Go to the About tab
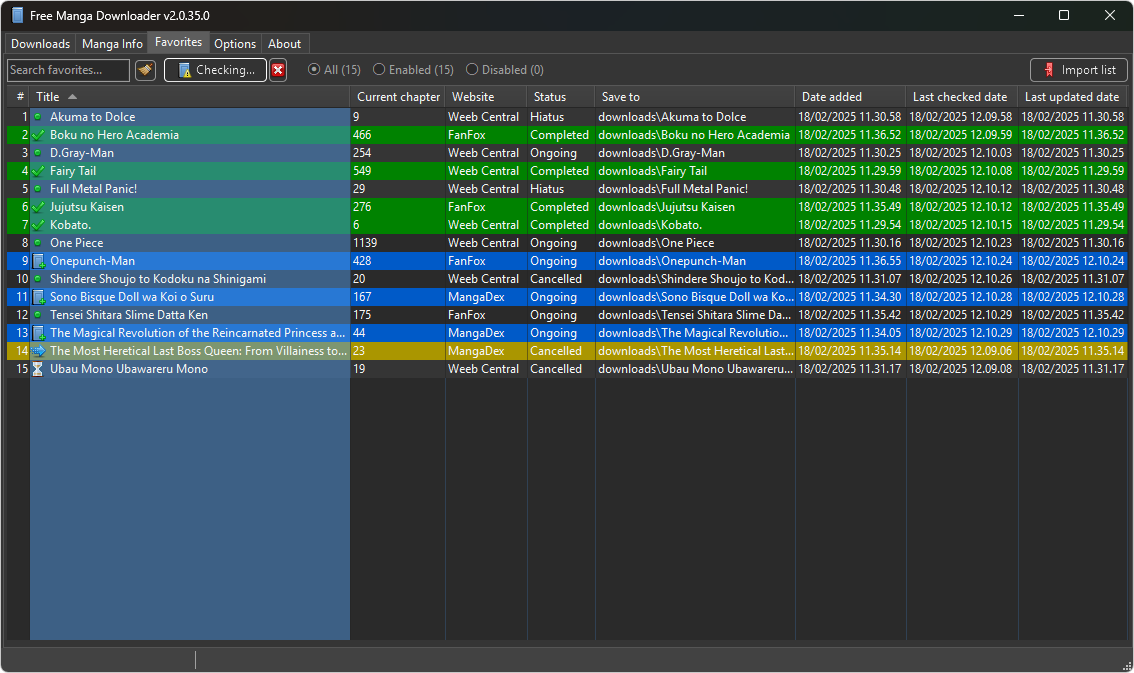Viewport: 1134px width, 673px height. click(x=284, y=44)
